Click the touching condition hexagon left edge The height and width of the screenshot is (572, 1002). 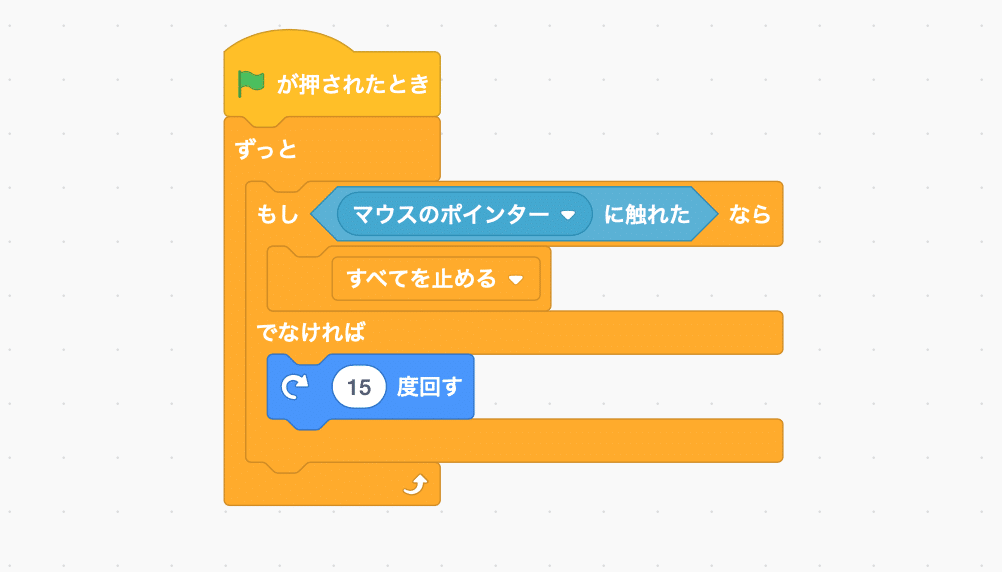(x=323, y=214)
